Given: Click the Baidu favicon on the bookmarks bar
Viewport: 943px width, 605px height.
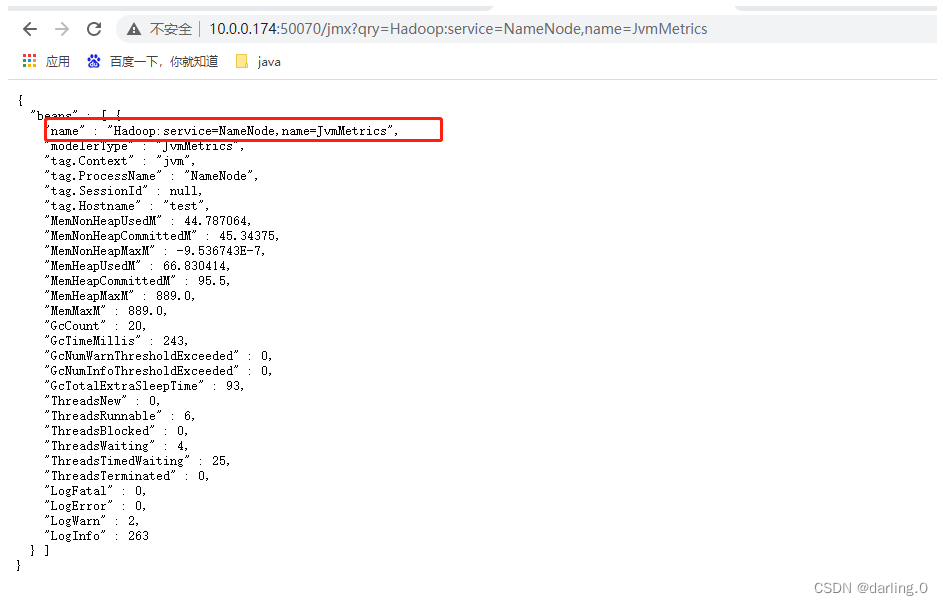Looking at the screenshot, I should [x=93, y=61].
